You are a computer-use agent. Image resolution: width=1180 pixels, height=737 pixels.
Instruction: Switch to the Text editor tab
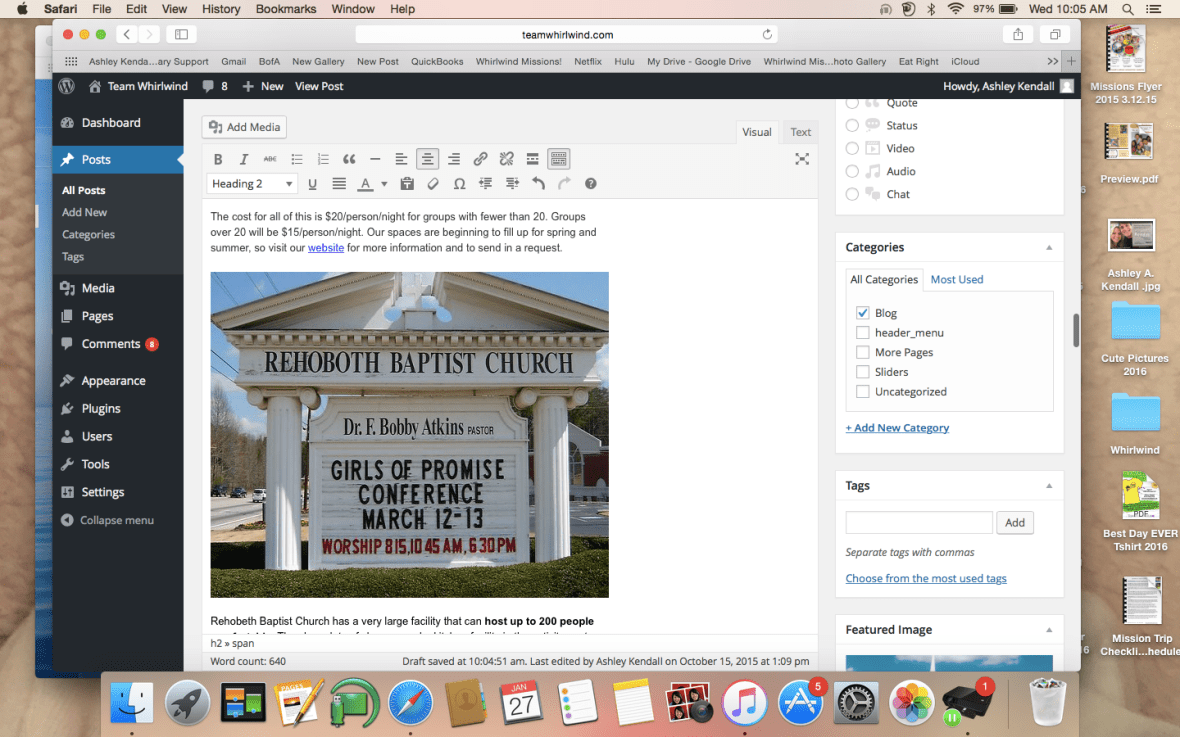(x=801, y=132)
